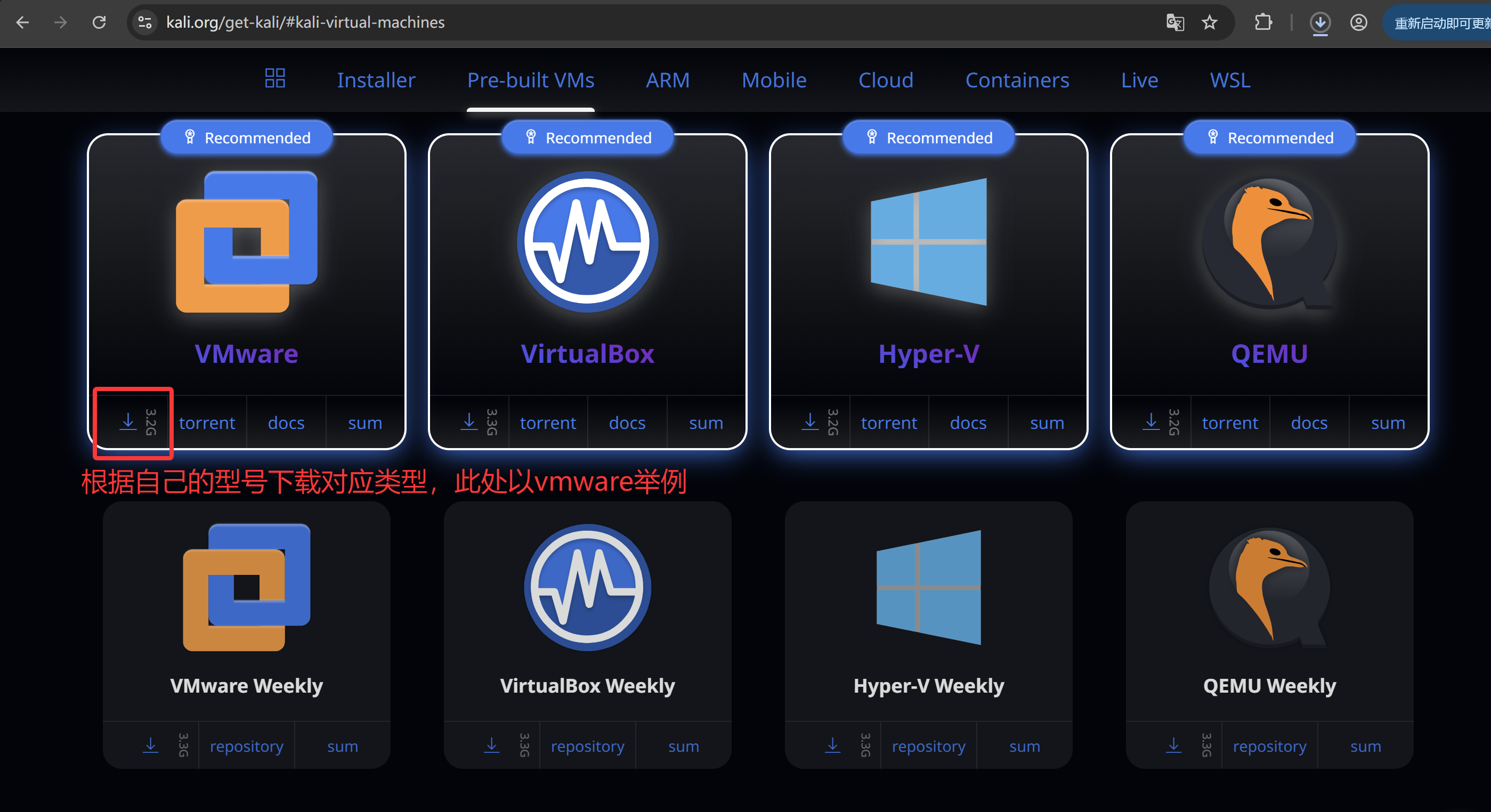Screen dimensions: 1491x812
Task: Start the Hyper-V image download
Action: tap(811, 423)
